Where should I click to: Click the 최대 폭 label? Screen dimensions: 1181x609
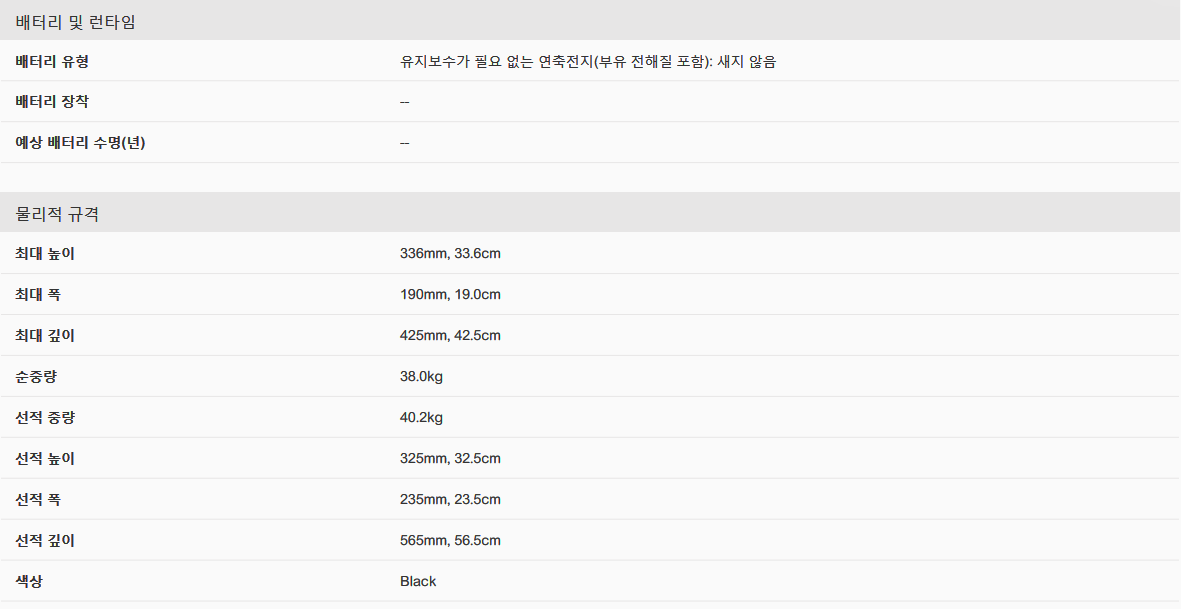38,294
